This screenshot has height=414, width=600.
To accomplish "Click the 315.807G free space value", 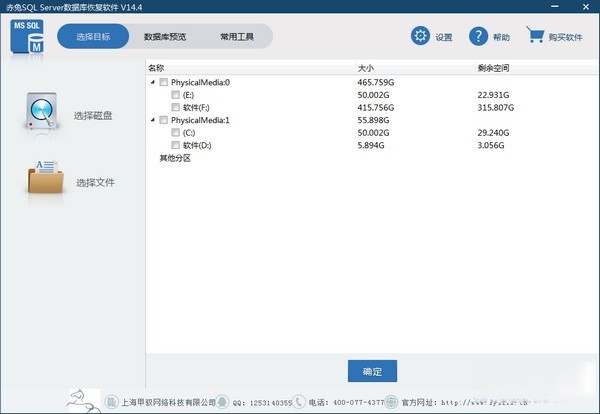I will pyautogui.click(x=496, y=108).
